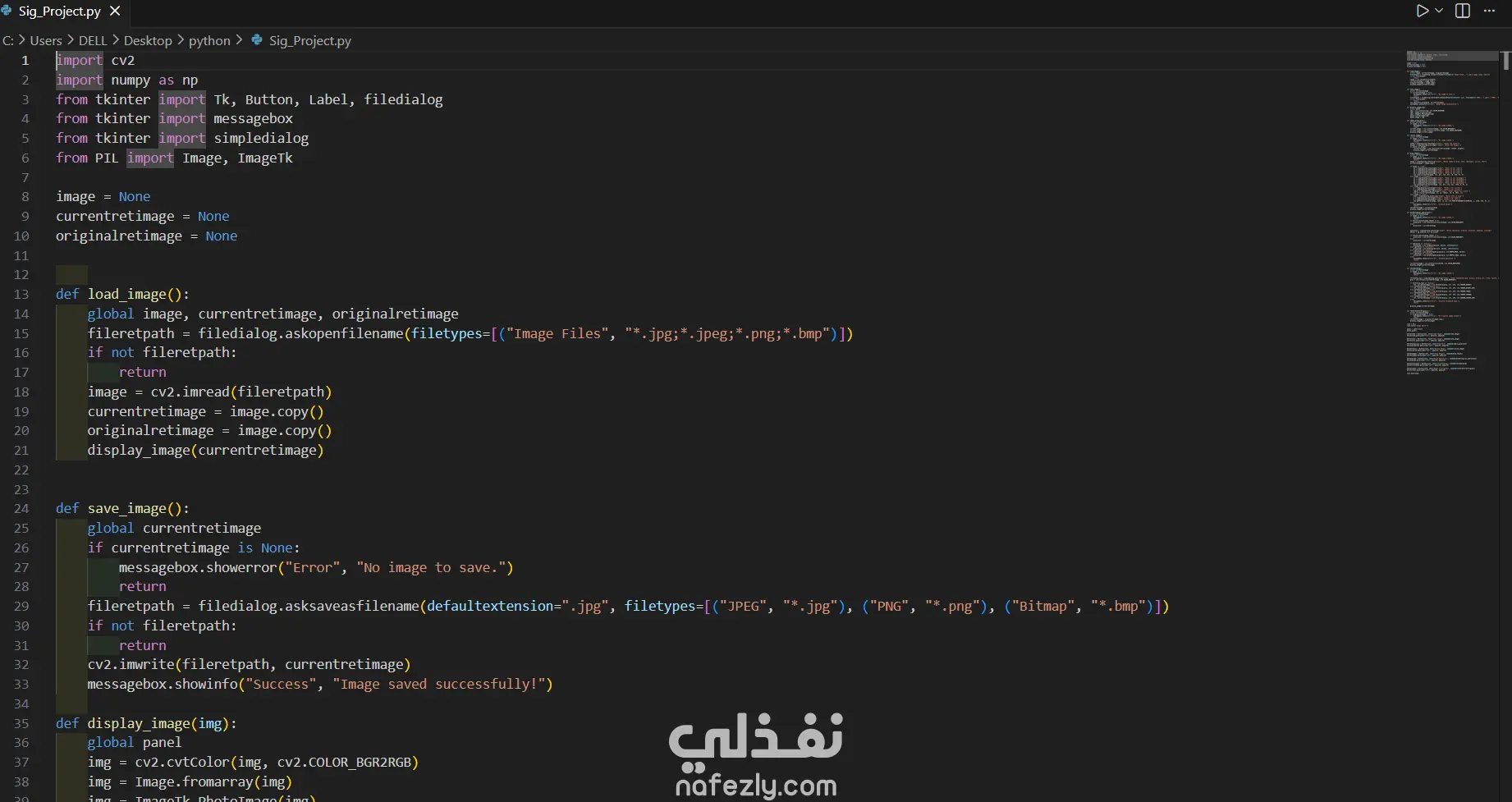Click the "image = None" assignment
1512x802 pixels.
103,196
